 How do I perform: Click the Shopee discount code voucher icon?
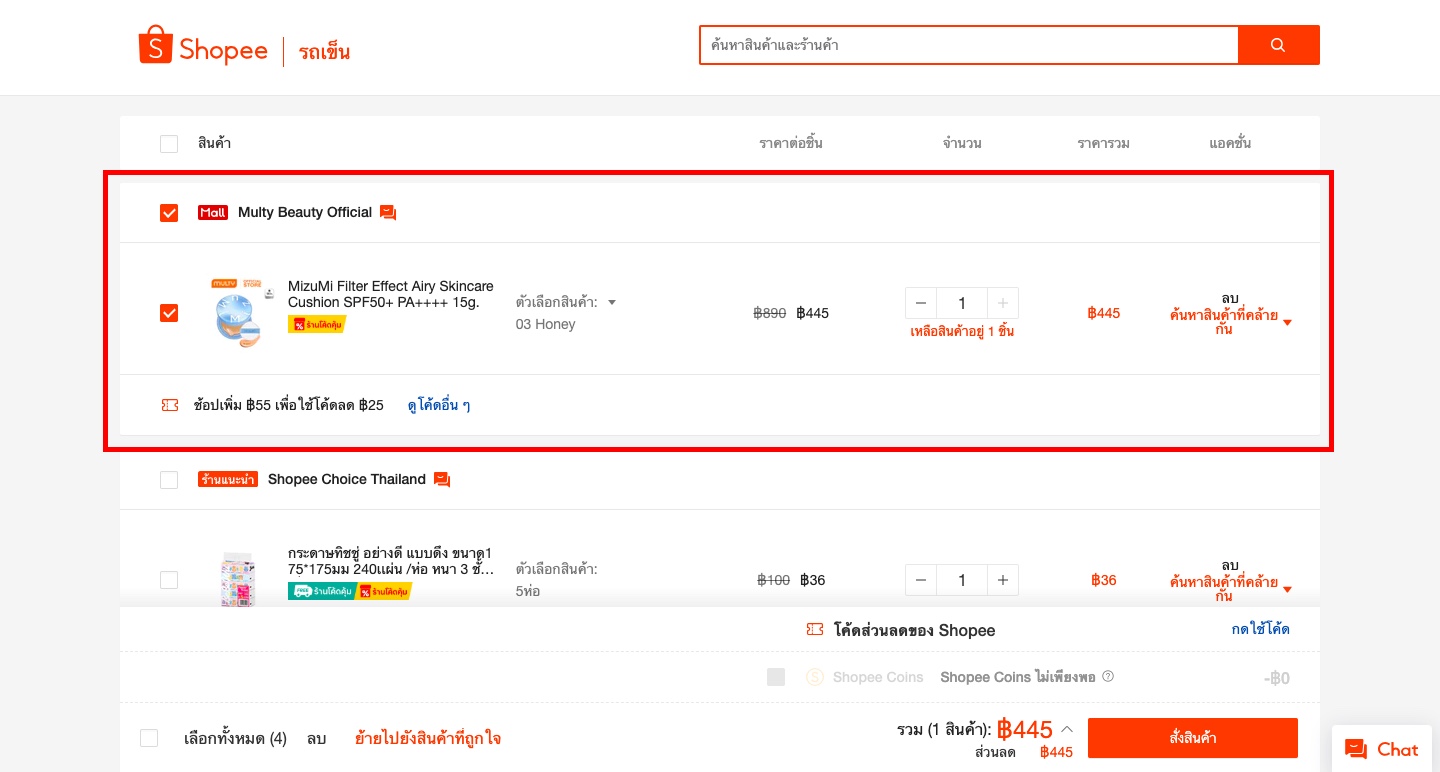(x=815, y=630)
